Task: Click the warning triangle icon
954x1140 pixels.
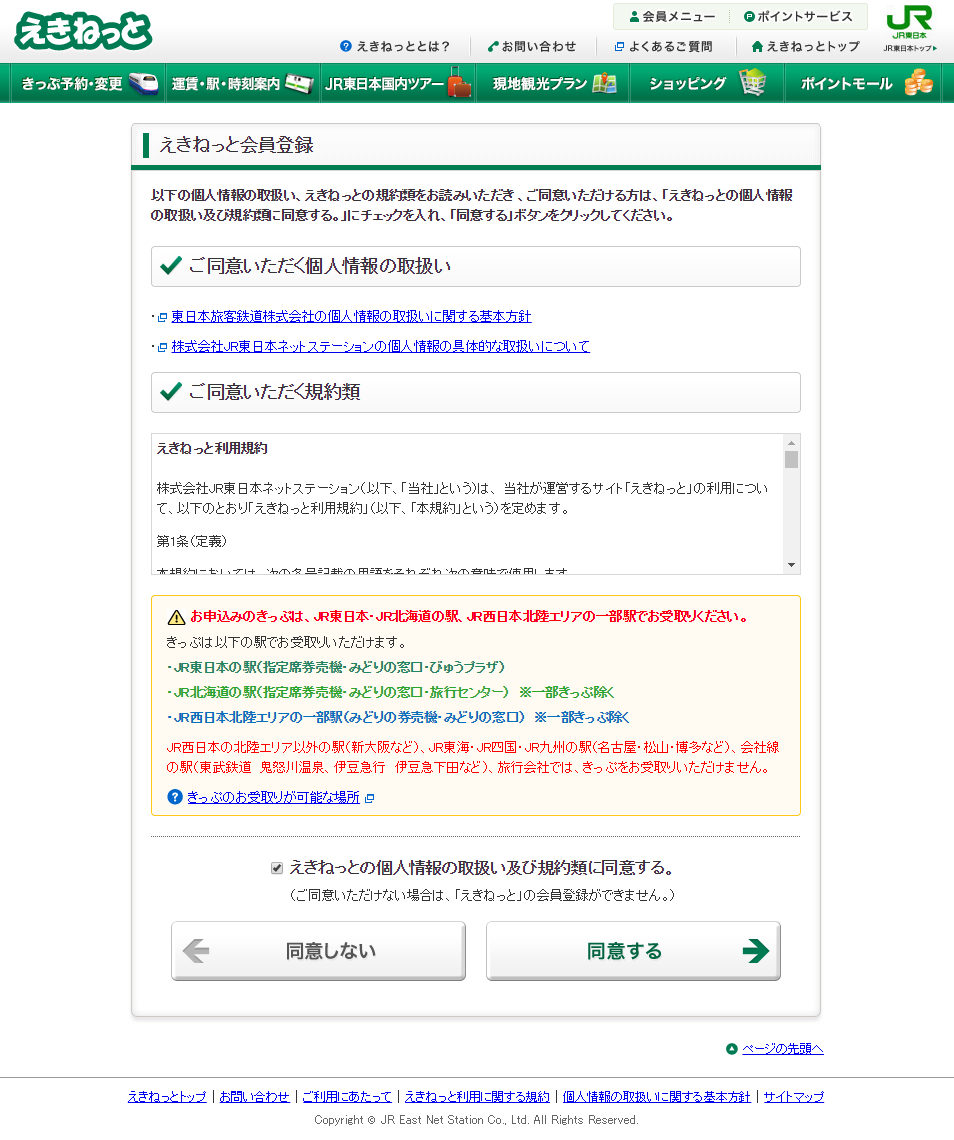Action: point(176,617)
